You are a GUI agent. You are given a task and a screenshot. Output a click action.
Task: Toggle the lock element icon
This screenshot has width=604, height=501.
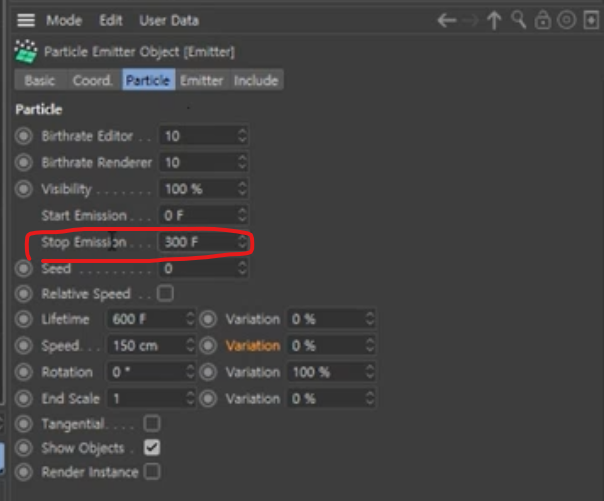[543, 20]
